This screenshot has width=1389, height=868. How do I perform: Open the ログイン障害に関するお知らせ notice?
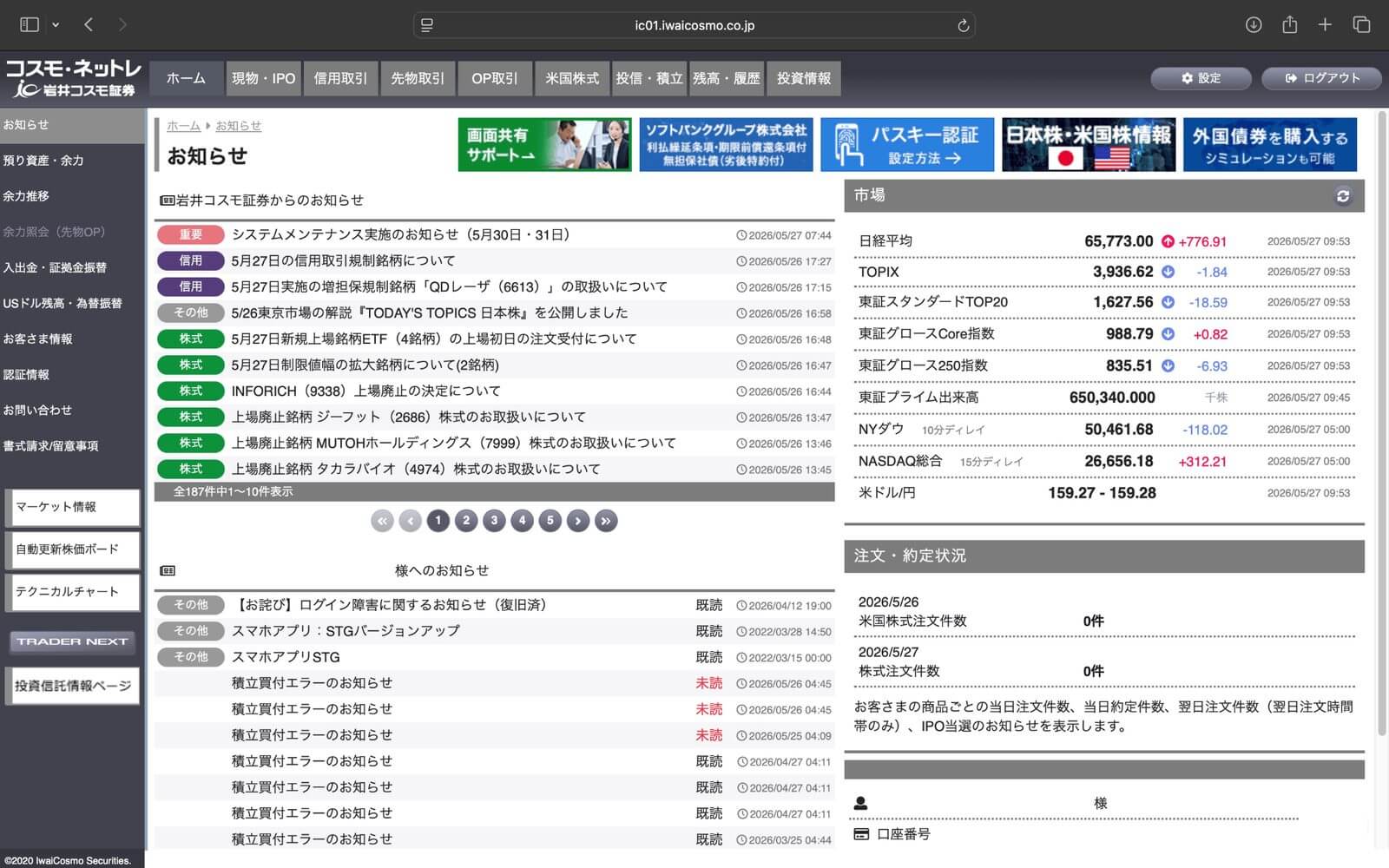[x=392, y=605]
